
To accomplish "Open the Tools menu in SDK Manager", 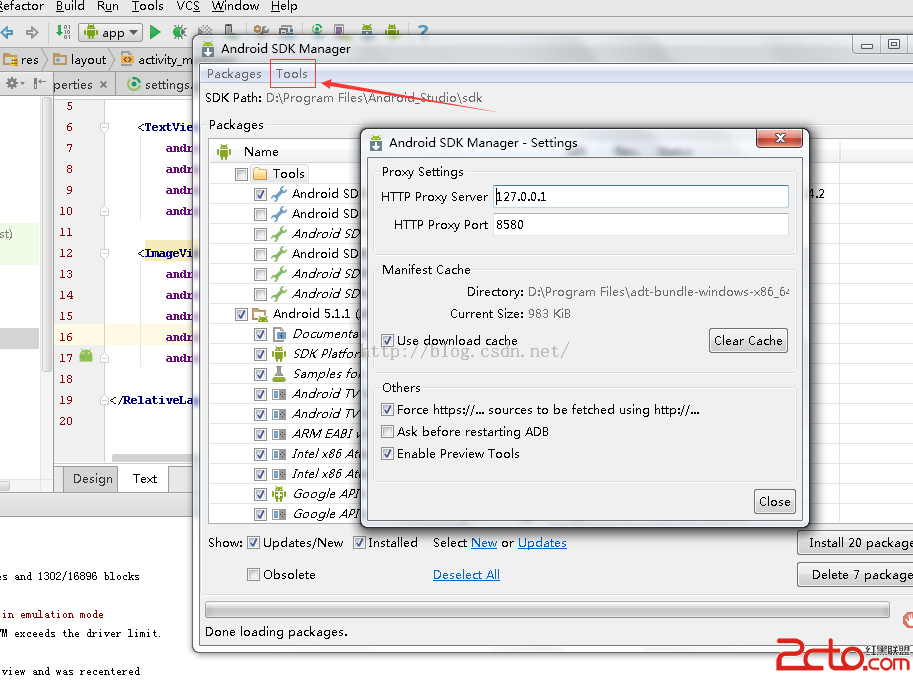I will coord(292,74).
